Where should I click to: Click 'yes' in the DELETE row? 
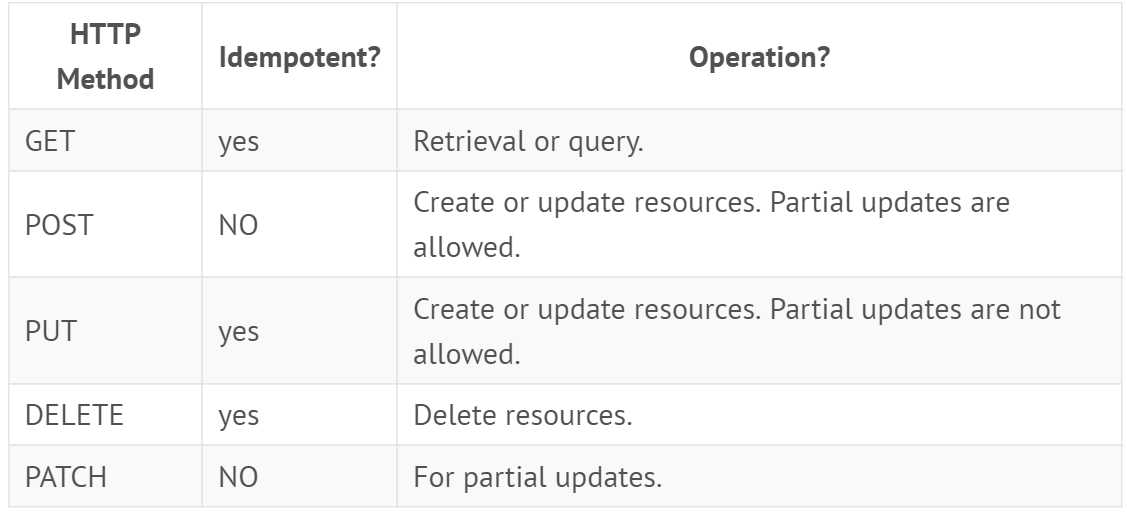(x=239, y=415)
